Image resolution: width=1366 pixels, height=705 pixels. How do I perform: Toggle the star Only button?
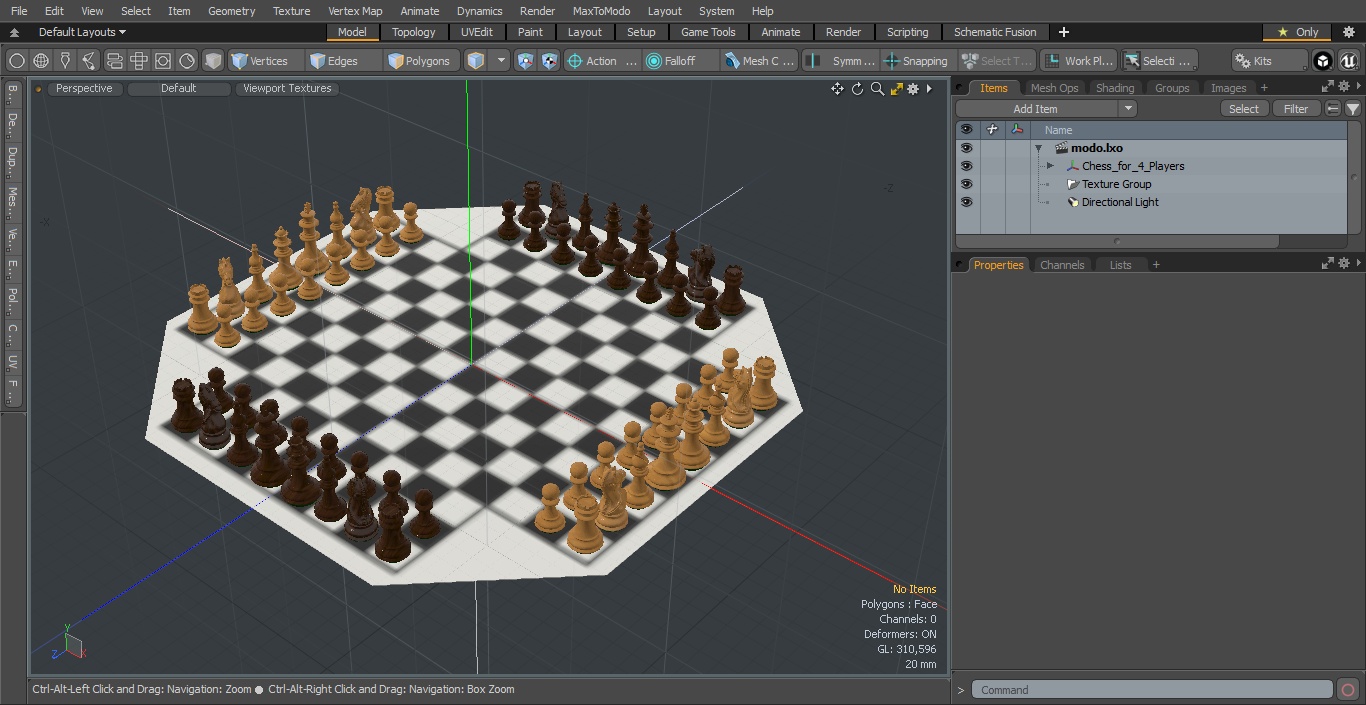pos(1297,32)
